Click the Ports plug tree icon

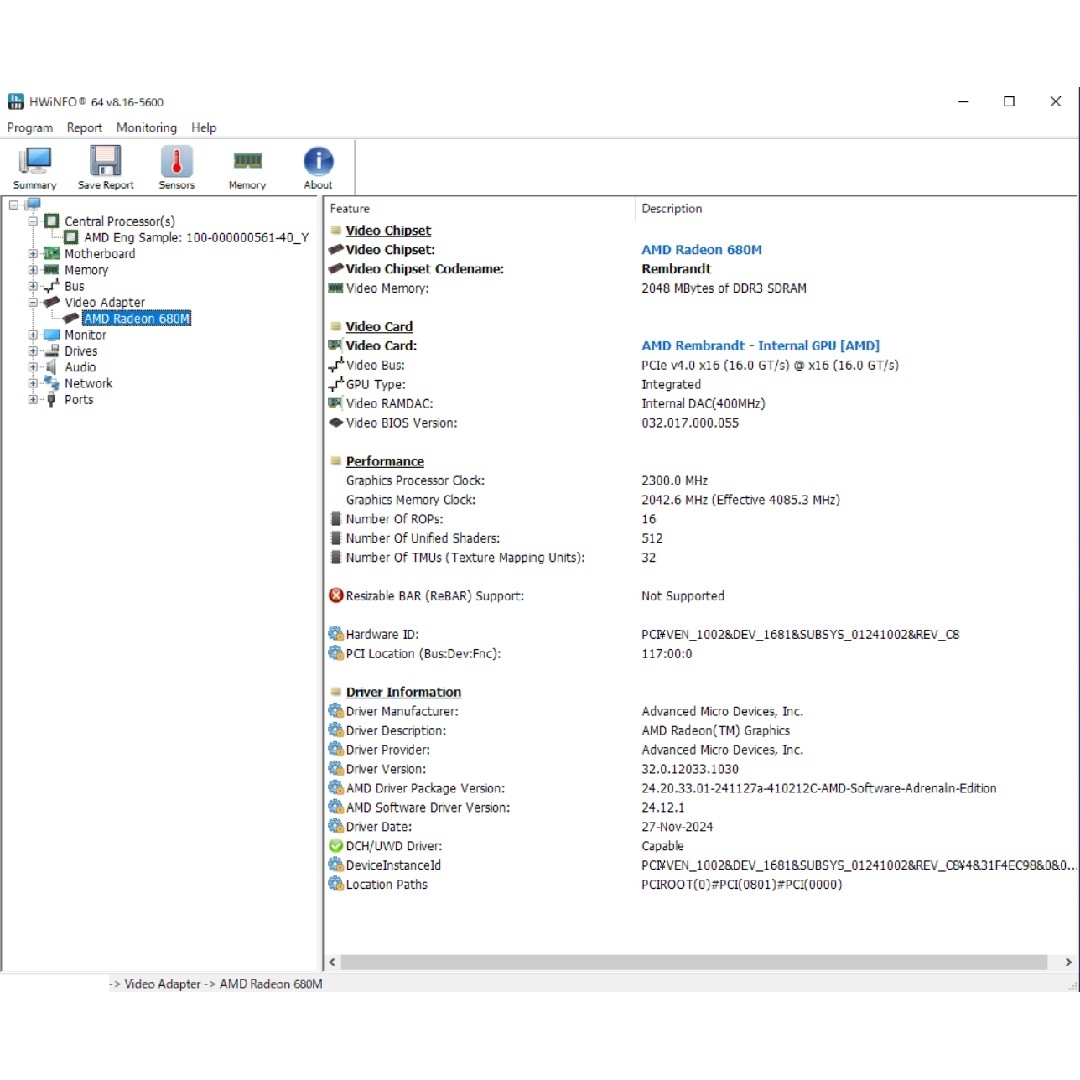pyautogui.click(x=52, y=399)
